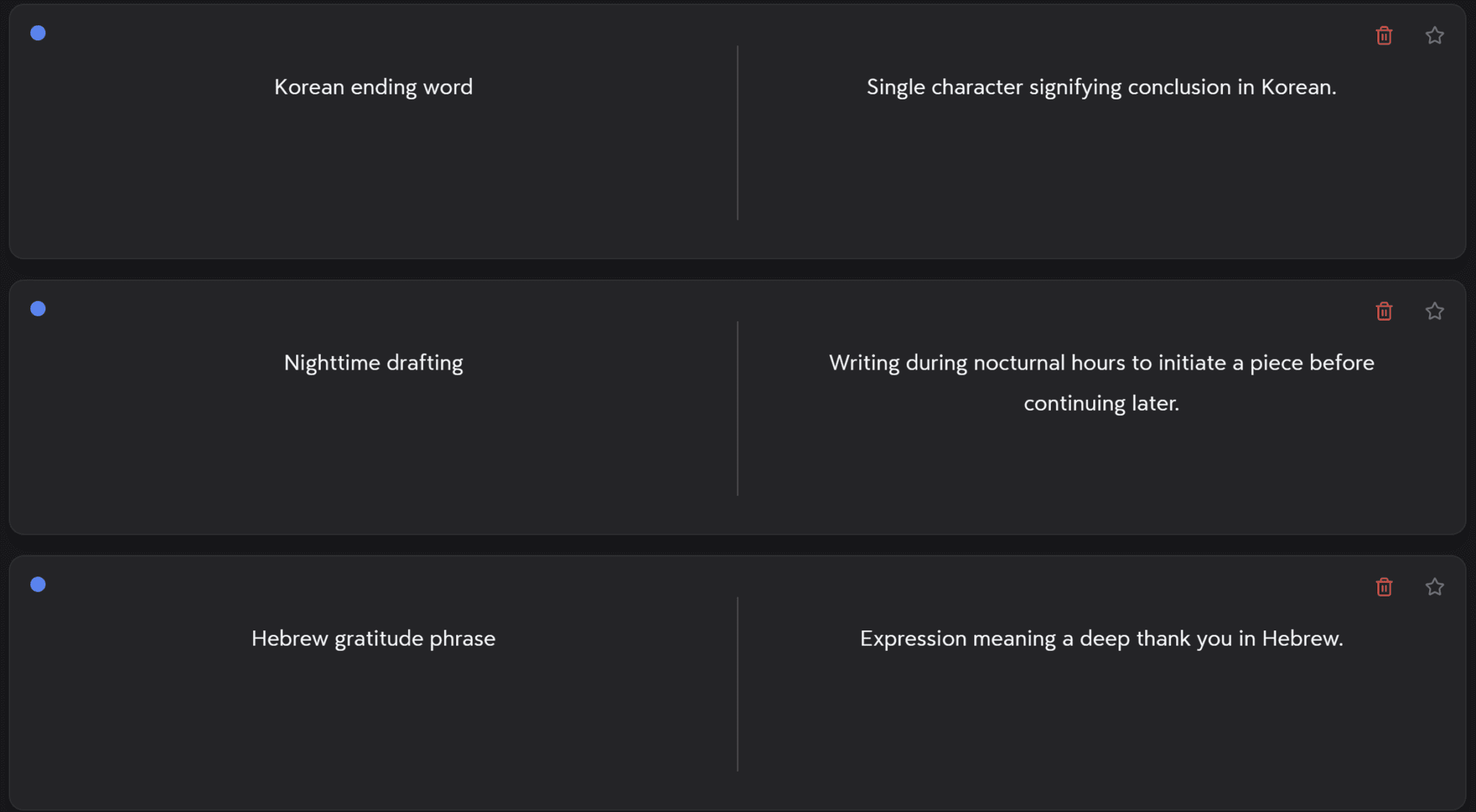Select the text "Nighttime drafting"
The width and height of the screenshot is (1476, 812).
click(x=373, y=362)
